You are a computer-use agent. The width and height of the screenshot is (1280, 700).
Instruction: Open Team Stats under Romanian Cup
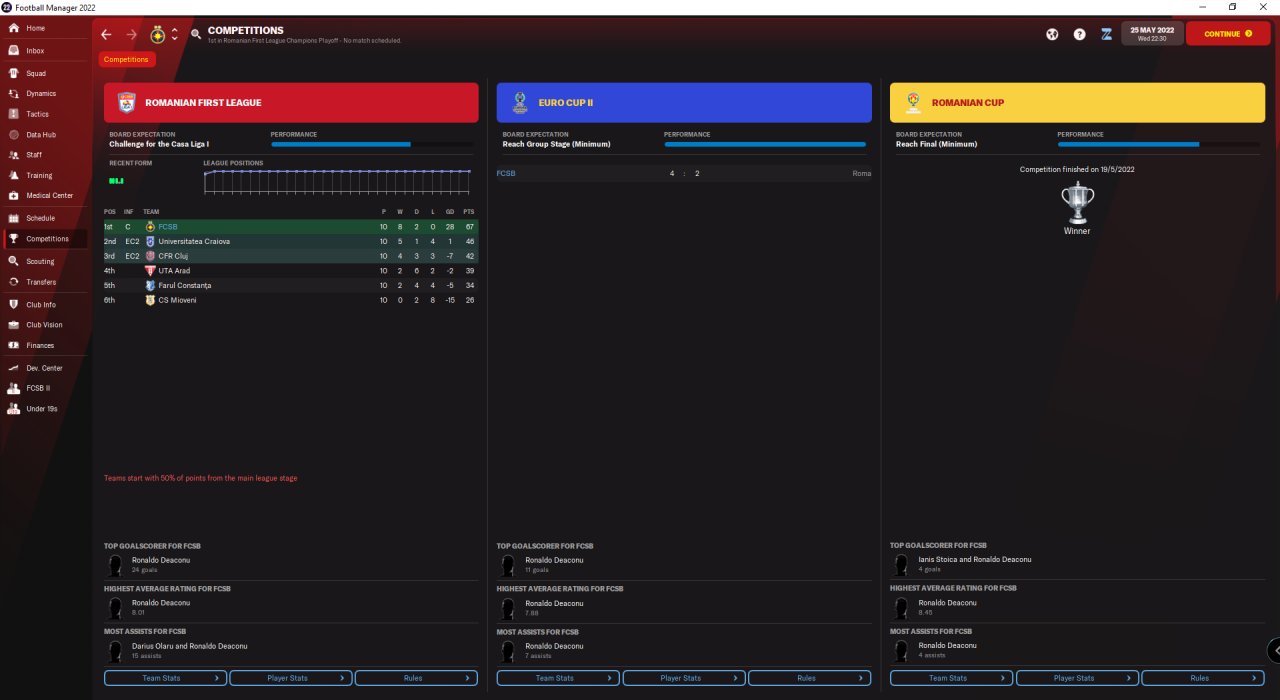[951, 678]
